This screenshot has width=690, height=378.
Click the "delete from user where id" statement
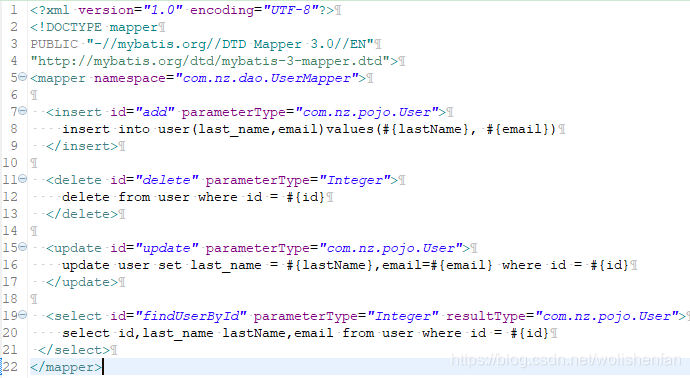click(193, 197)
